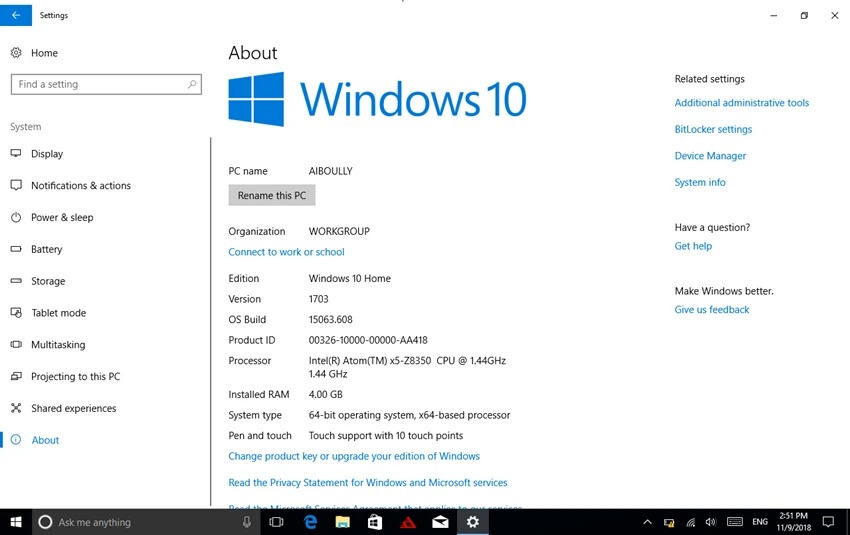Click the Settings gear in taskbar
This screenshot has width=850, height=535.
[473, 522]
